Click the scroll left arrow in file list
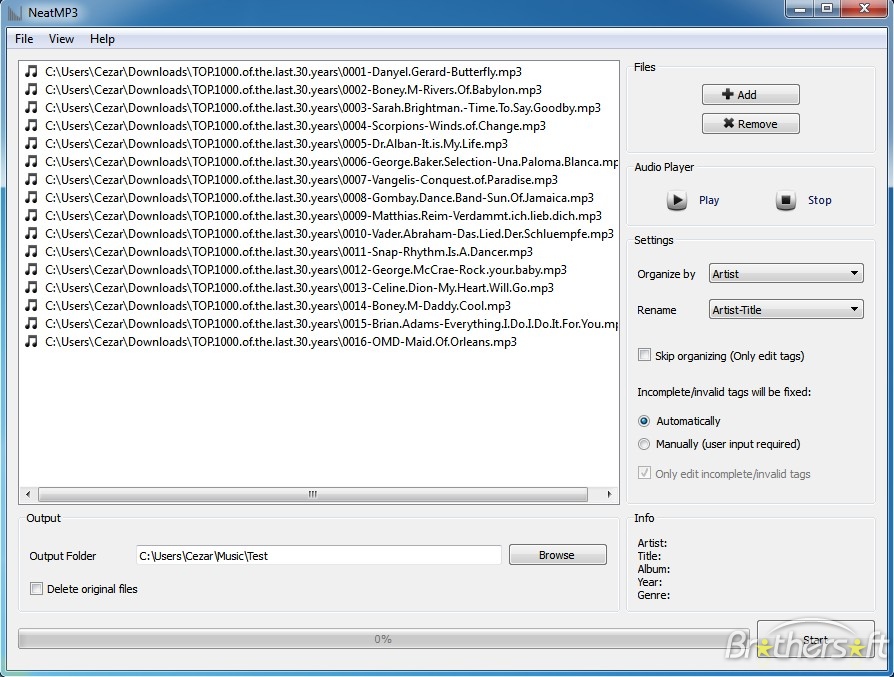This screenshot has width=894, height=677. (x=28, y=494)
